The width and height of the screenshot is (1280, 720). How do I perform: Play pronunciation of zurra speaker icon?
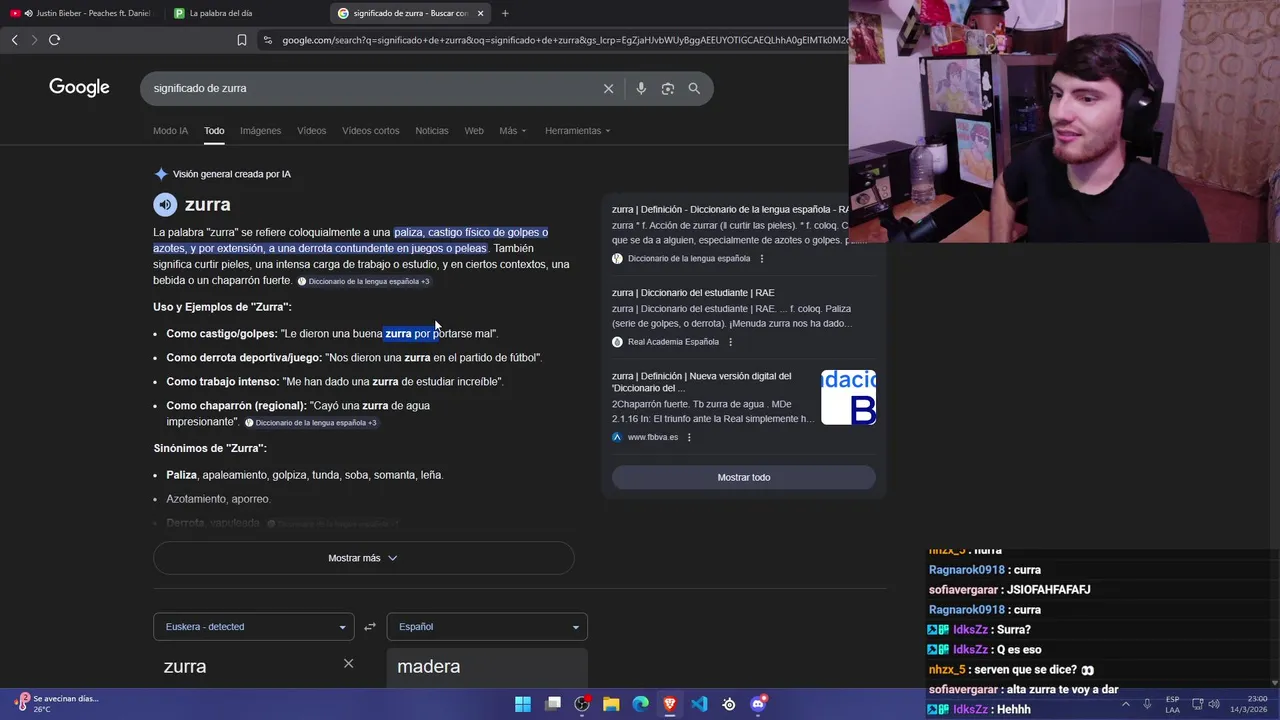coord(165,205)
